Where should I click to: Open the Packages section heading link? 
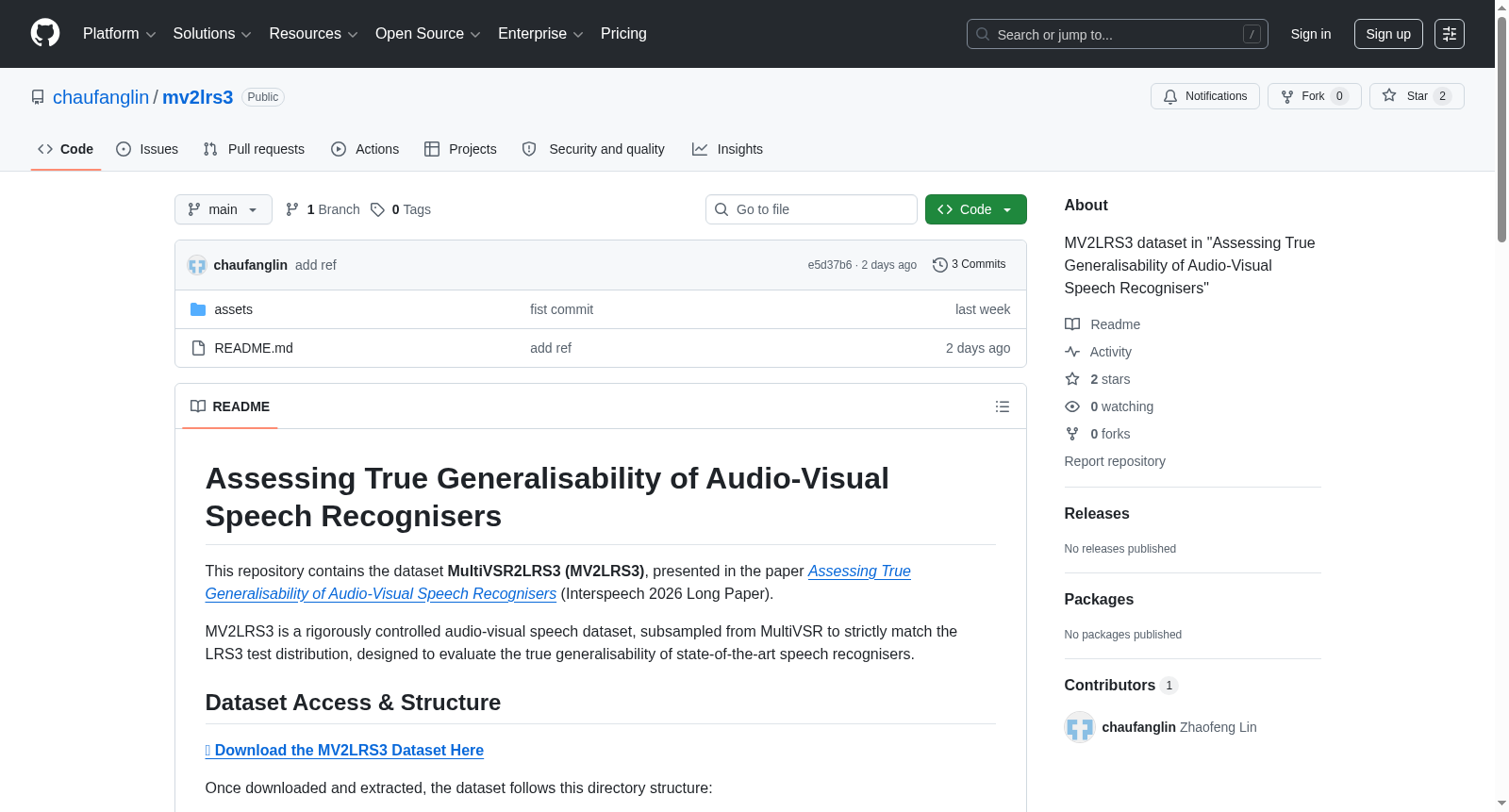(1099, 599)
